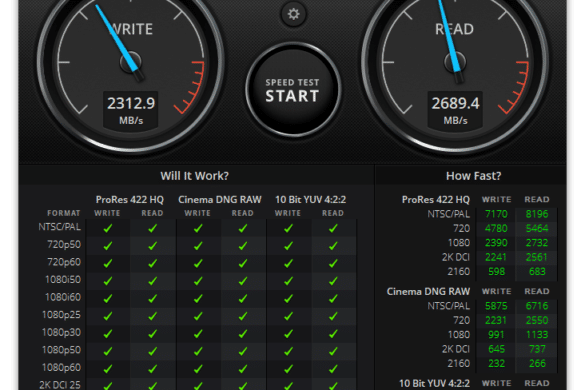Click the Cinema DNG 1080 write value 991
The height and width of the screenshot is (390, 585).
497,334
